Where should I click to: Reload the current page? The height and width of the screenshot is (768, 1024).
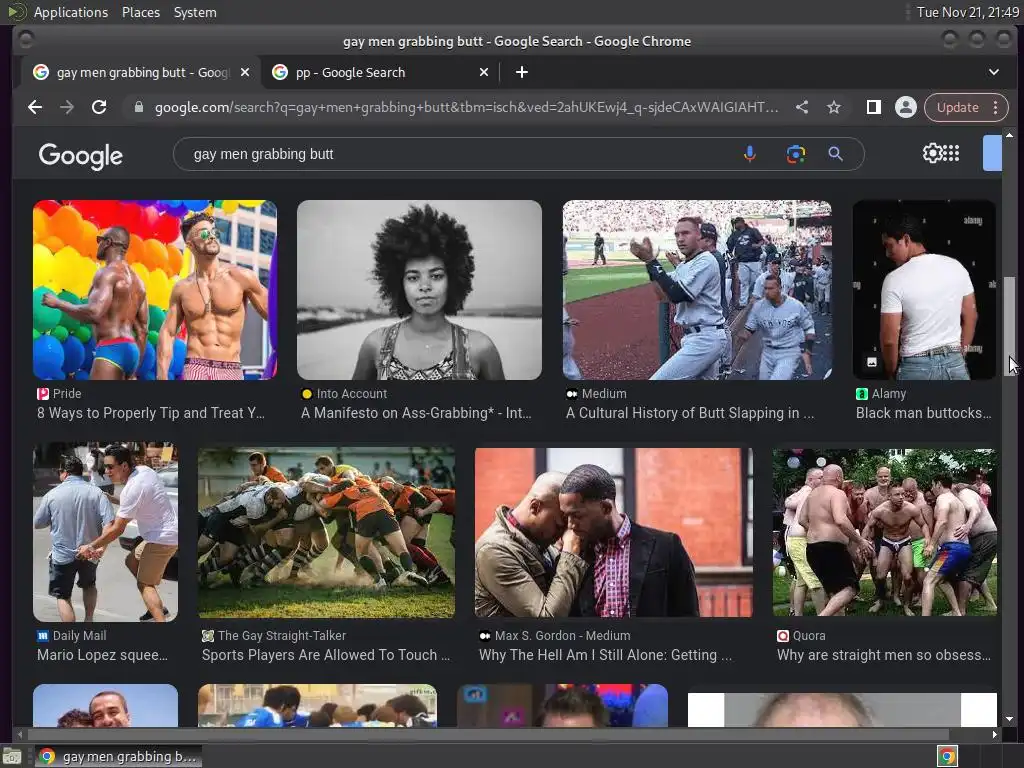(x=99, y=107)
